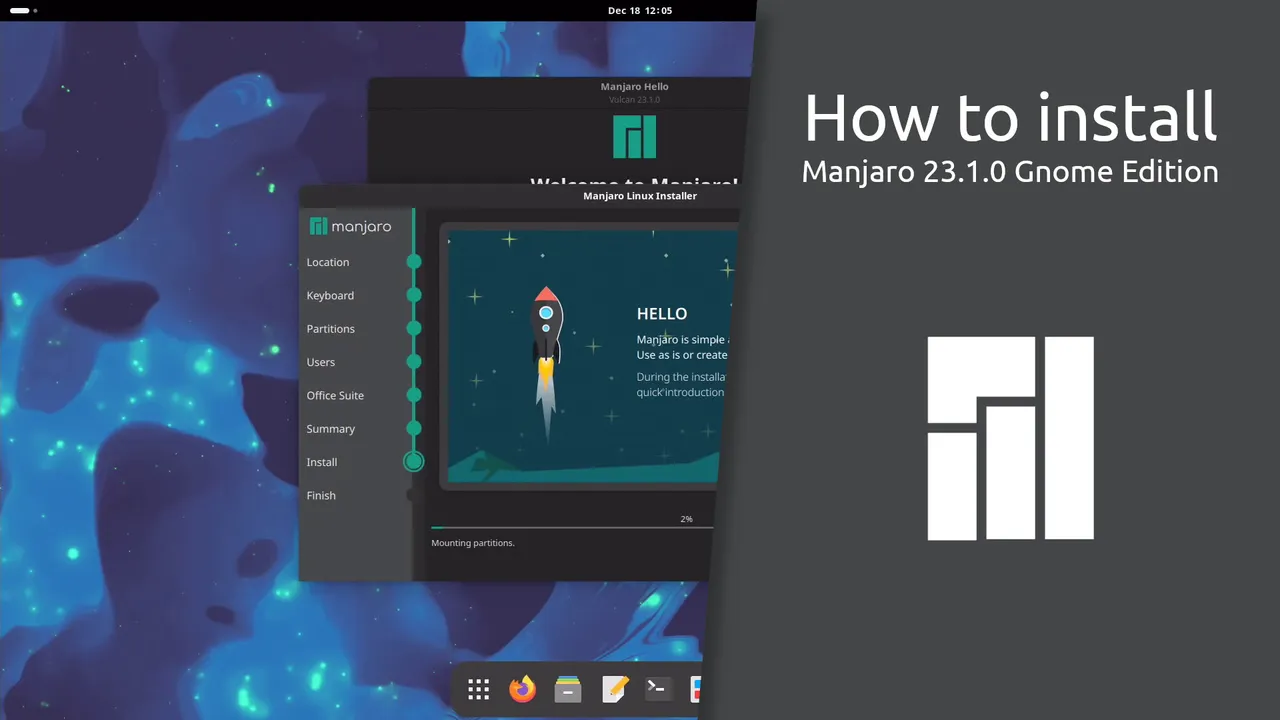
Task: Select the Location step in installer
Action: pyautogui.click(x=328, y=262)
